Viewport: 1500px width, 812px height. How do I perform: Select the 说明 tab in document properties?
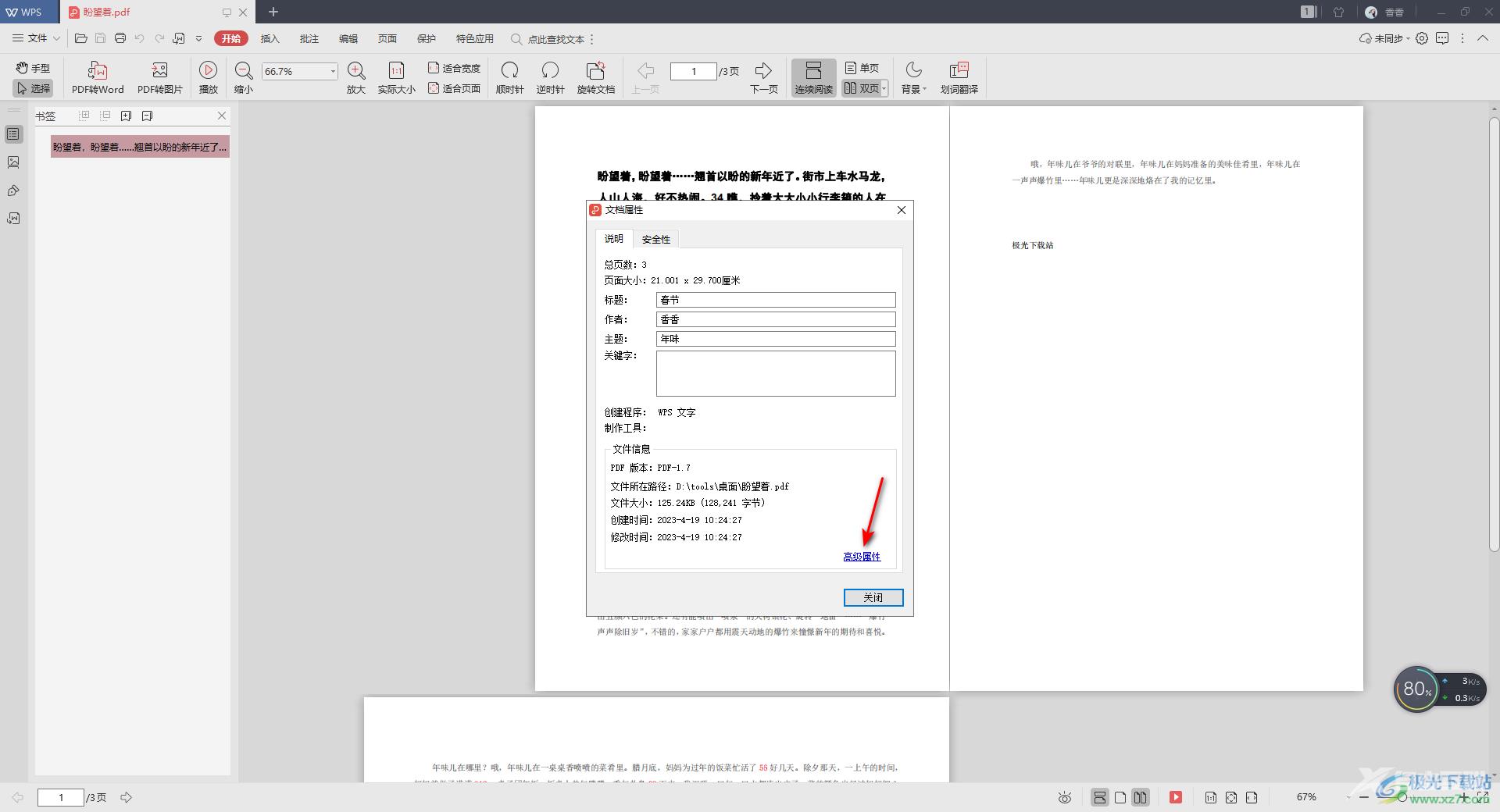(614, 238)
